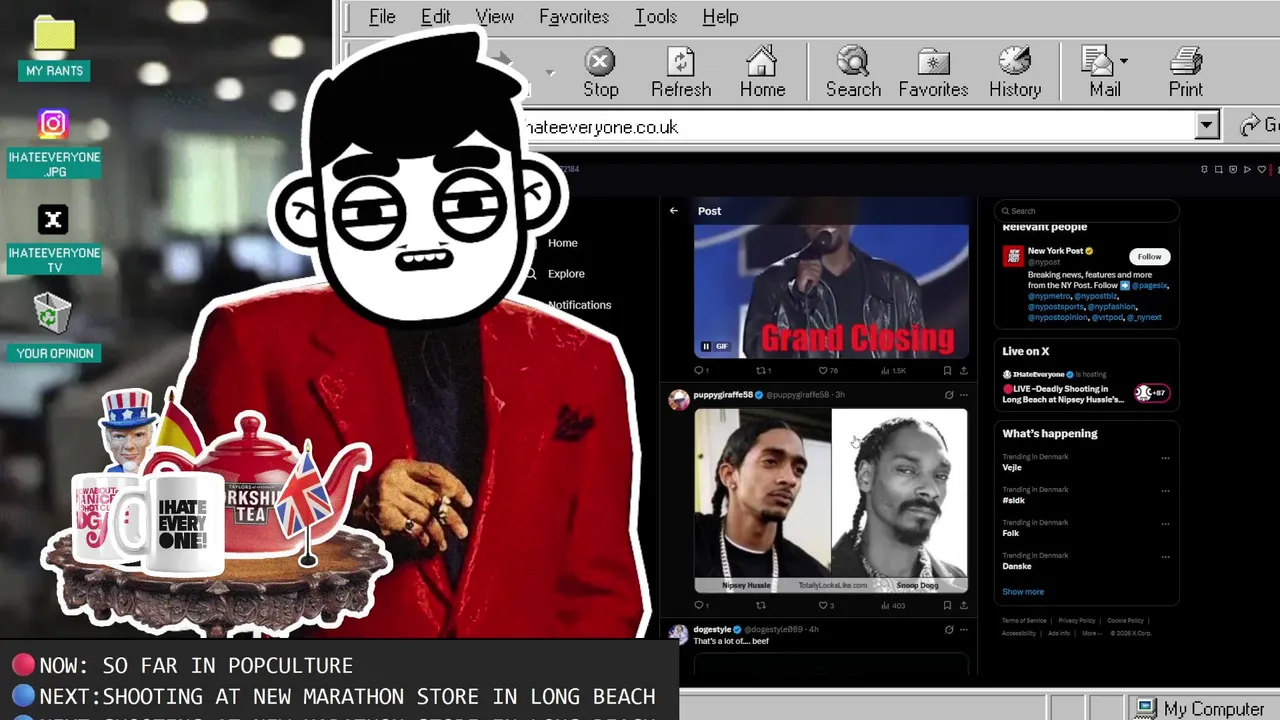Screen dimensions: 1280x720
Task: Follow New York Post
Action: [1150, 257]
